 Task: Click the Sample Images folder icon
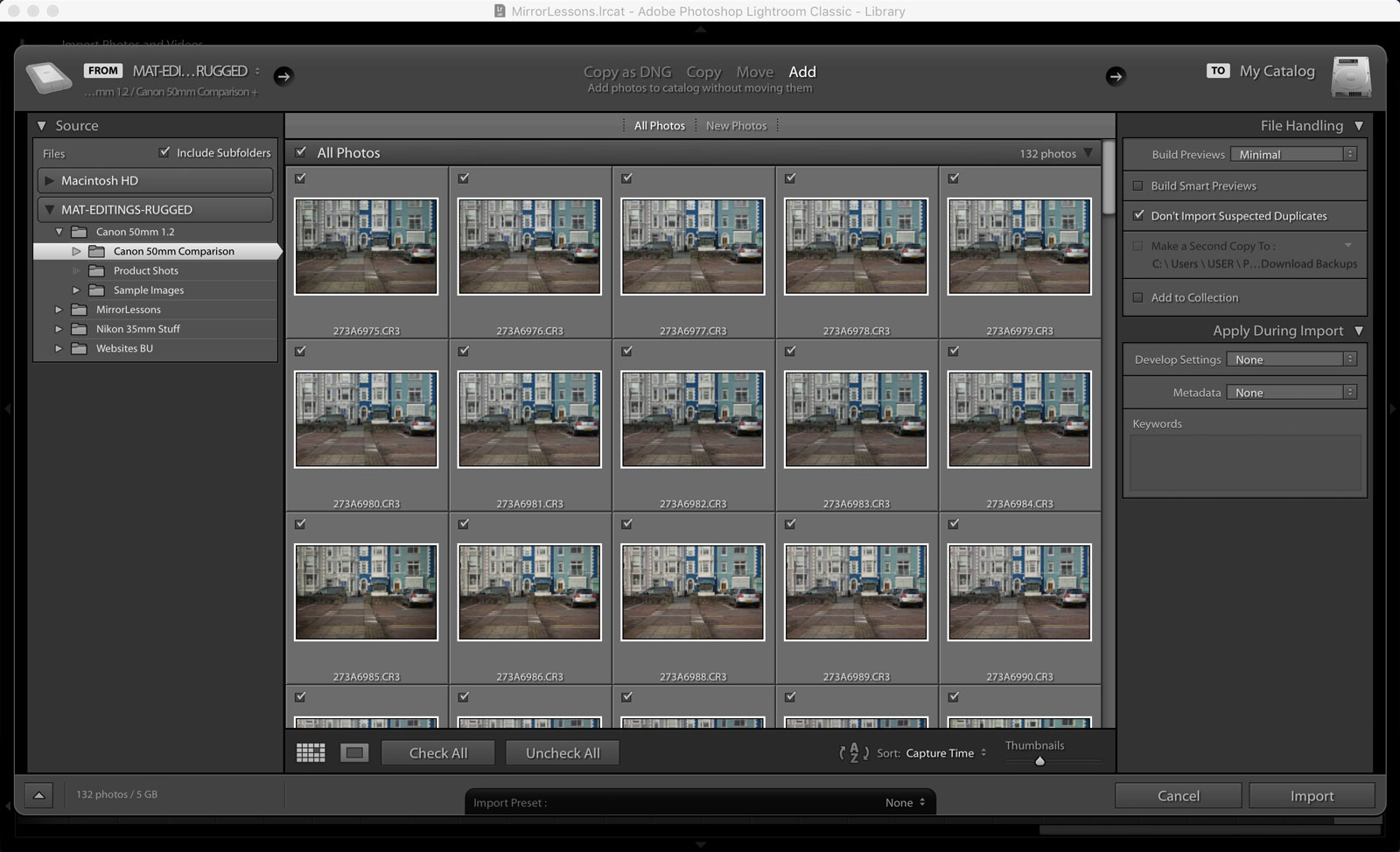pos(96,290)
